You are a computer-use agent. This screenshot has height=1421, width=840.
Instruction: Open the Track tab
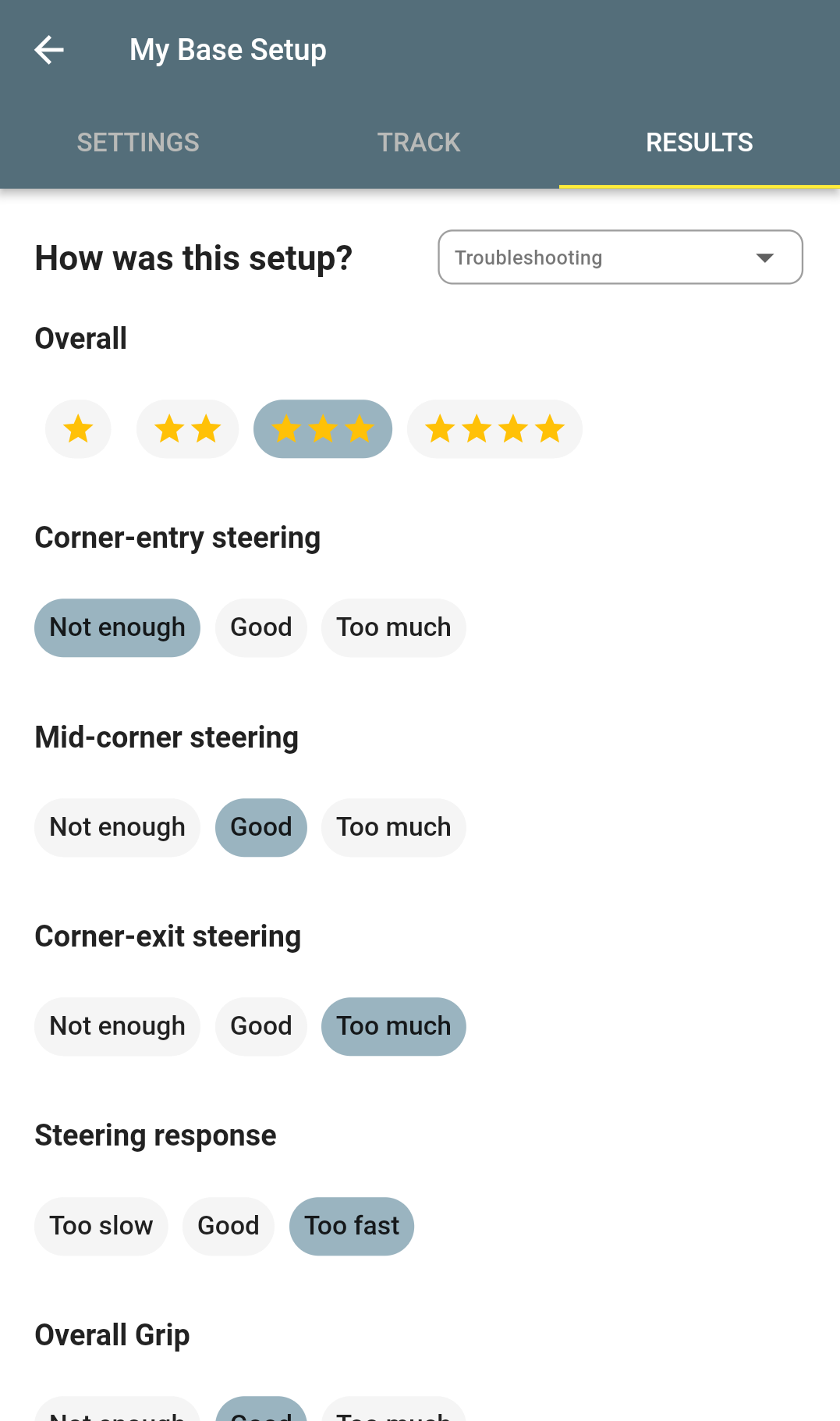[419, 143]
